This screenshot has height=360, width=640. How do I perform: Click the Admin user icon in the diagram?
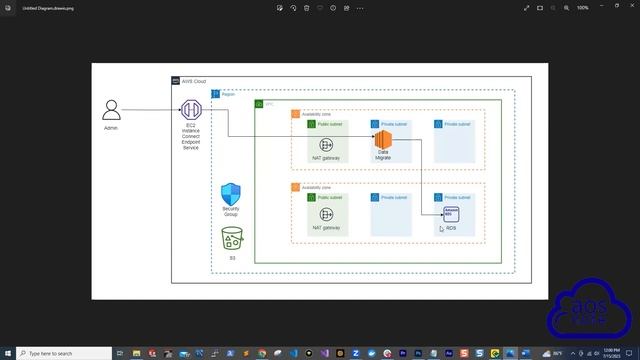click(x=111, y=110)
